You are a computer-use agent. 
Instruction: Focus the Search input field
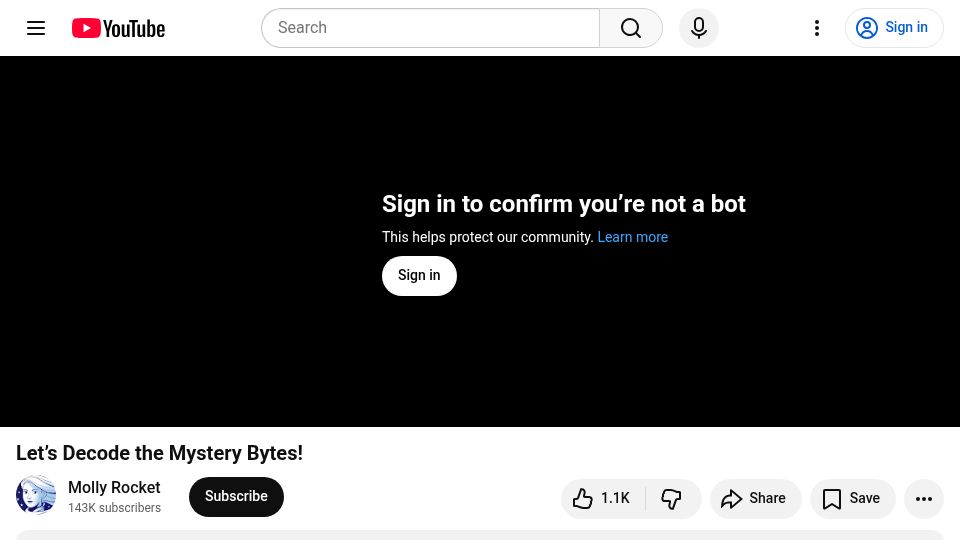click(x=430, y=28)
